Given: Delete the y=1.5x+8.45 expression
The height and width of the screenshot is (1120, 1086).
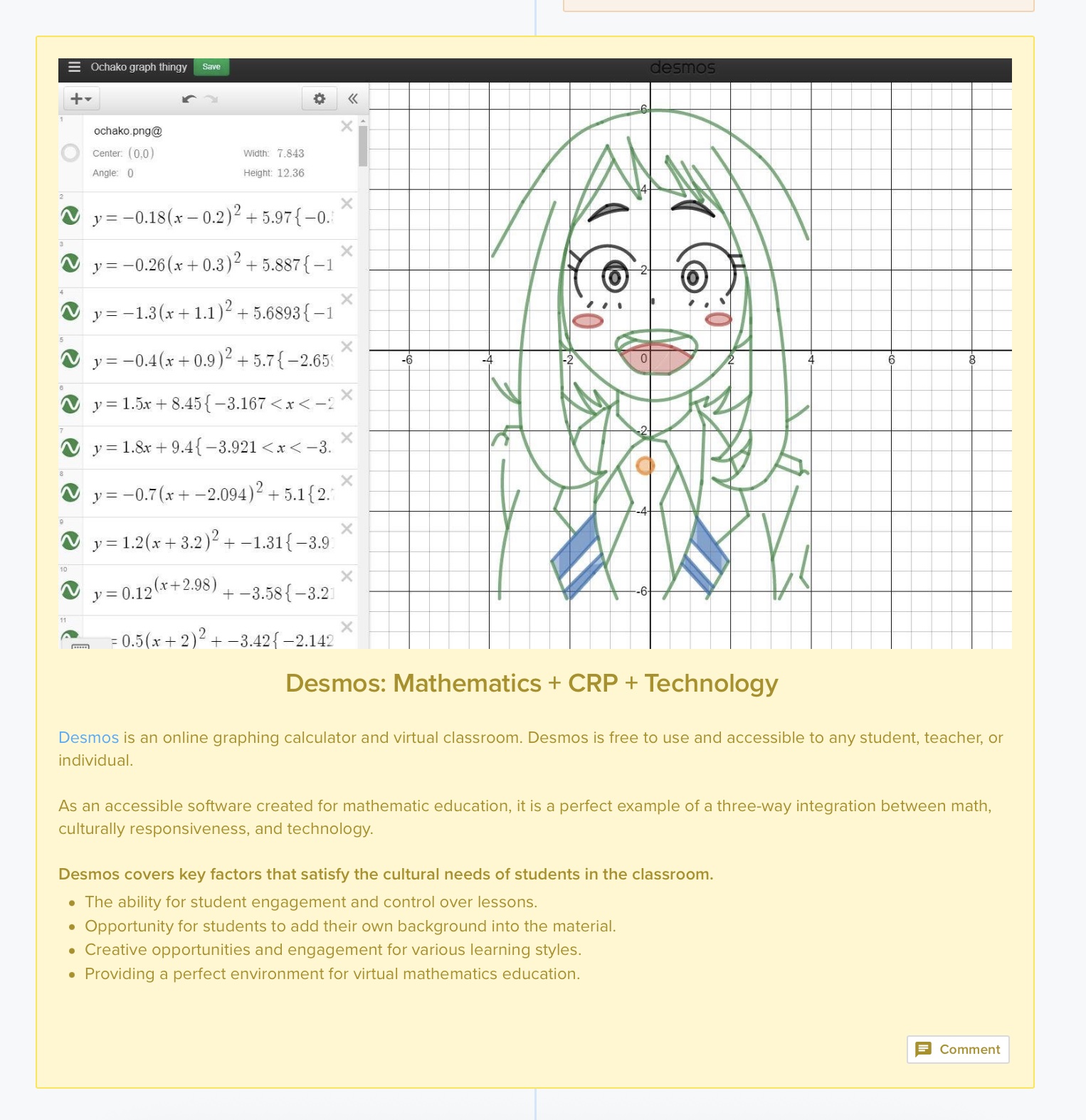Looking at the screenshot, I should 347,394.
